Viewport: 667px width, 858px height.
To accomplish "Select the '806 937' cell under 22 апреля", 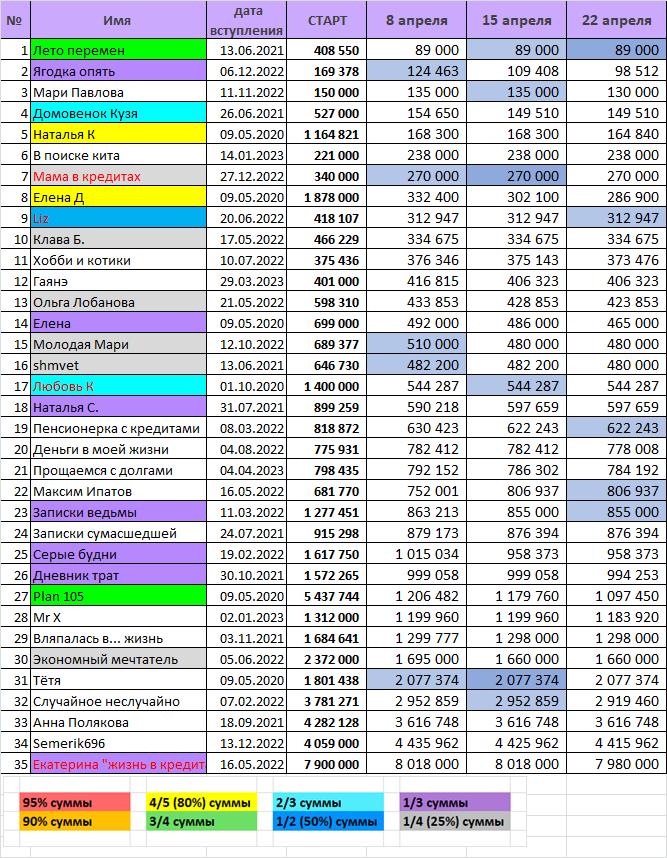I will click(x=617, y=491).
